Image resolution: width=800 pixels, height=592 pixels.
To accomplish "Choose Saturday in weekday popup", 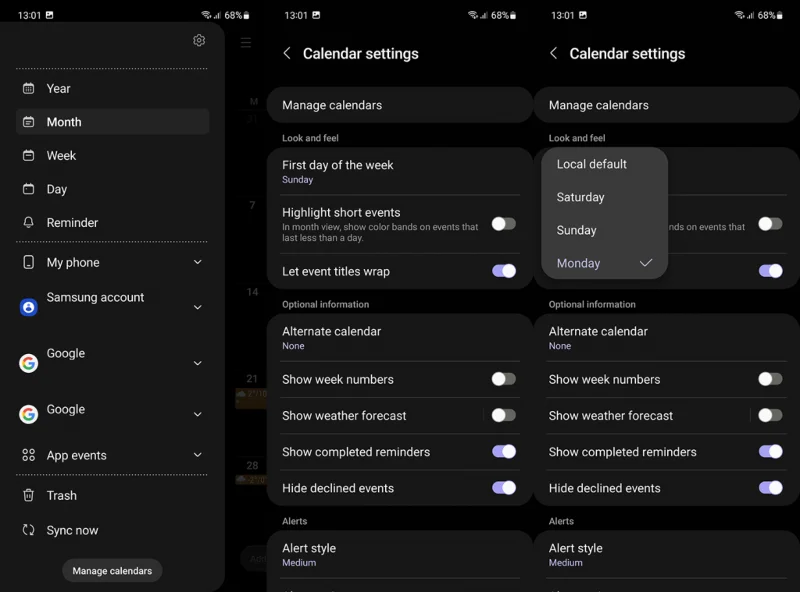I will [x=605, y=197].
